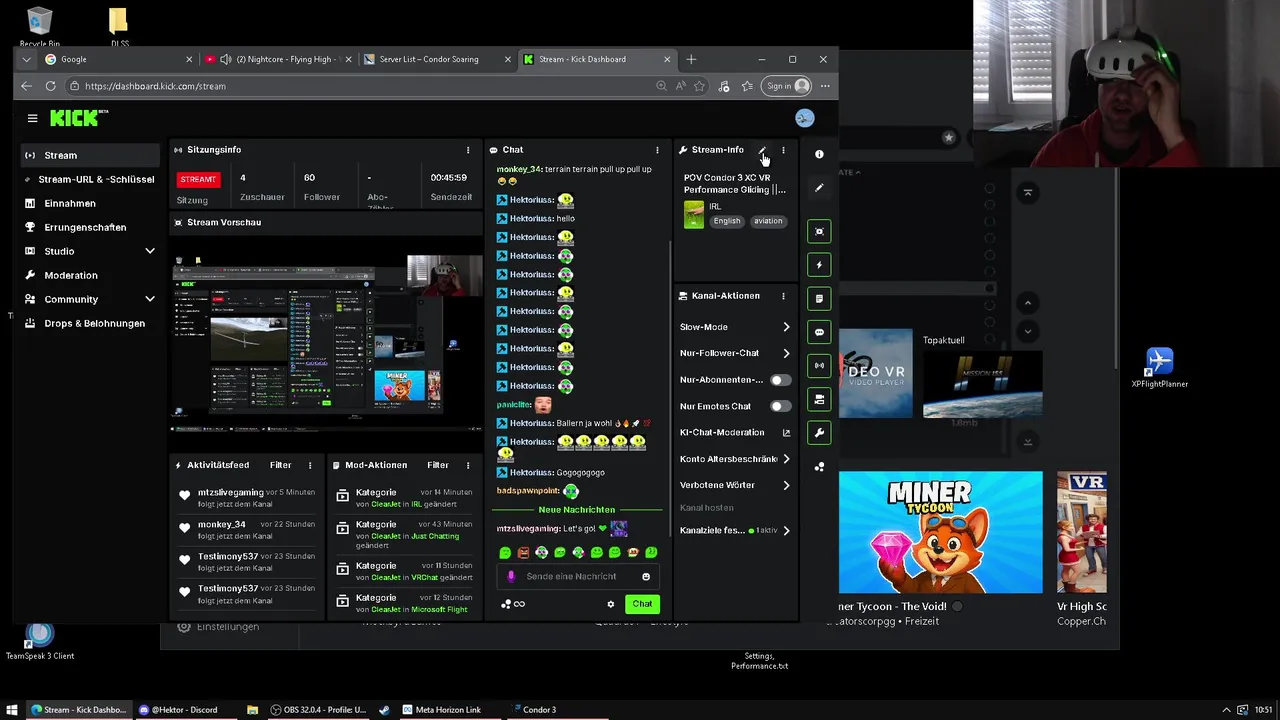Click the Kick logo
The height and width of the screenshot is (720, 1280).
click(x=78, y=118)
